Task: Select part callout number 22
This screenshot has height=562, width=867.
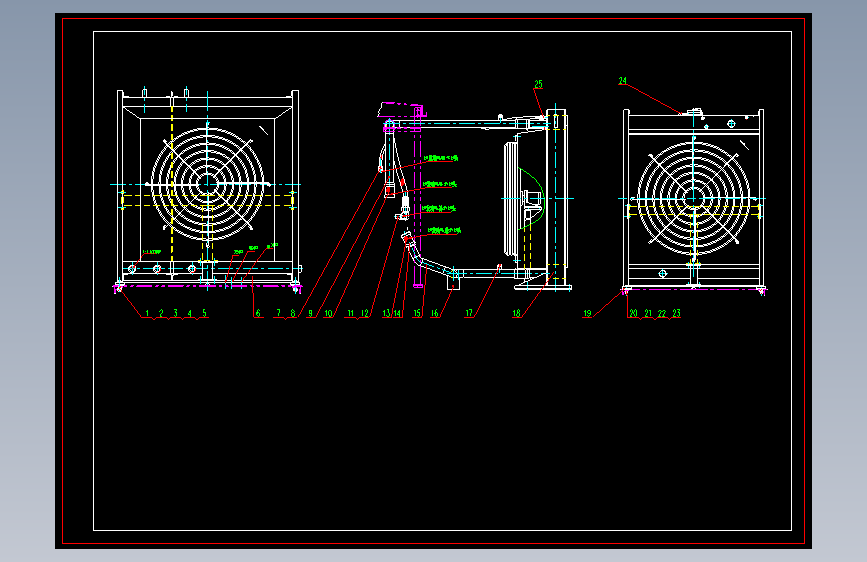Action: tap(662, 313)
